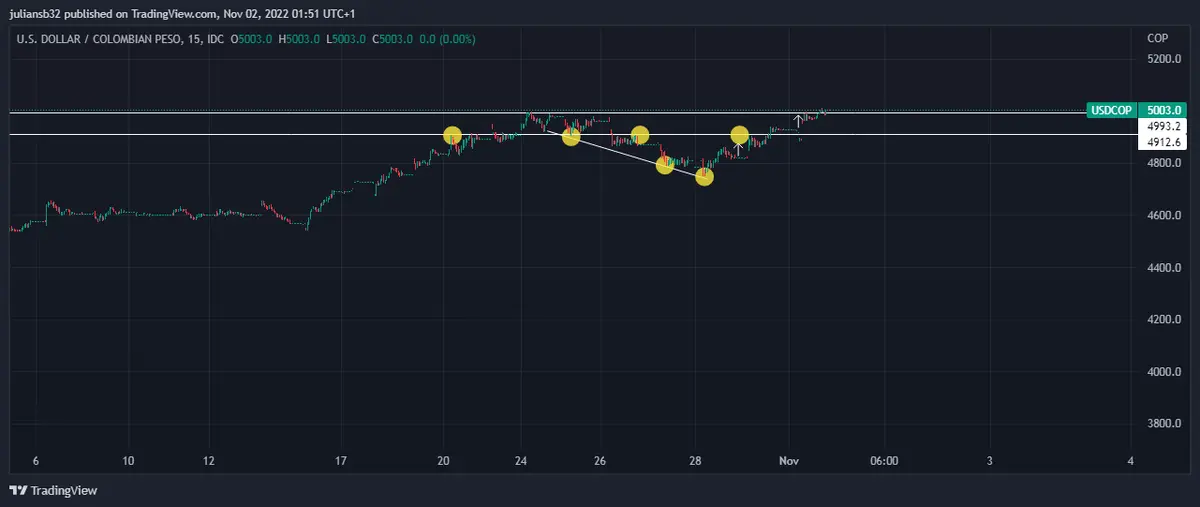Click the 24 date label on time axis
The width and height of the screenshot is (1200, 507).
coord(519,461)
